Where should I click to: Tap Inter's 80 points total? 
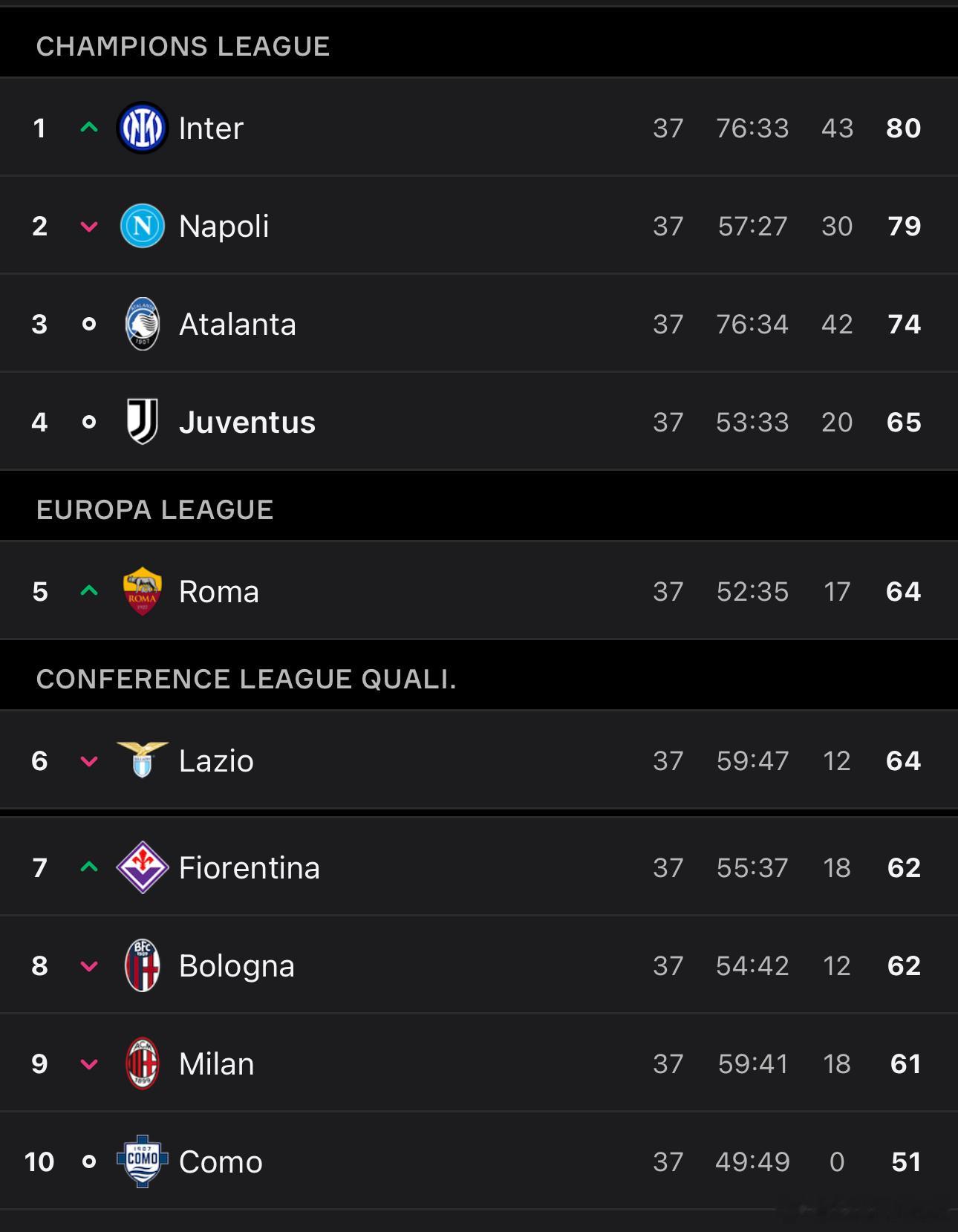pos(904,128)
